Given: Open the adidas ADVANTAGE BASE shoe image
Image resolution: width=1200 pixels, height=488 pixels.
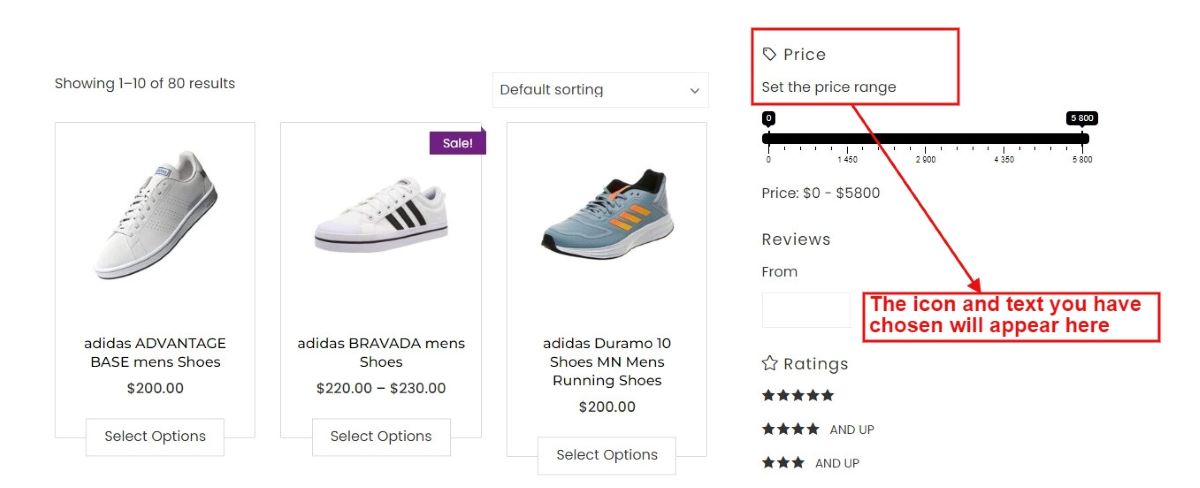Looking at the screenshot, I should (155, 214).
